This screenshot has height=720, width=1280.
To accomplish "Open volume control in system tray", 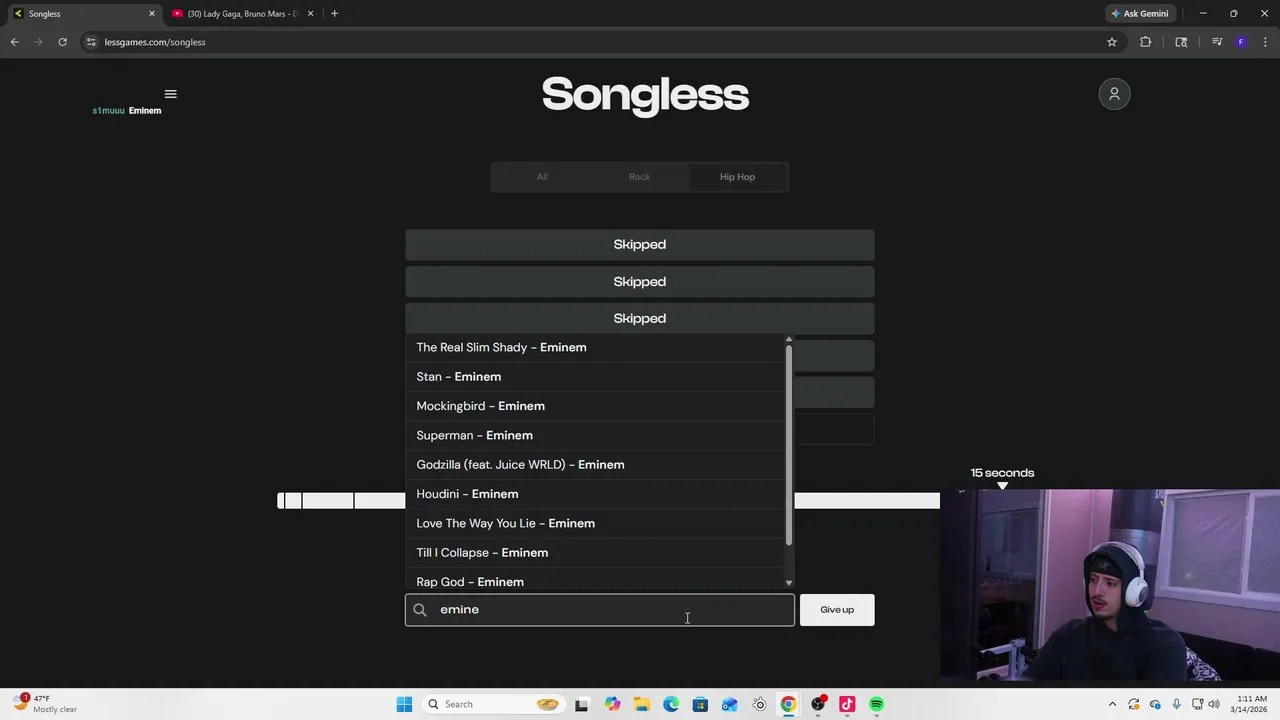I will point(1214,704).
